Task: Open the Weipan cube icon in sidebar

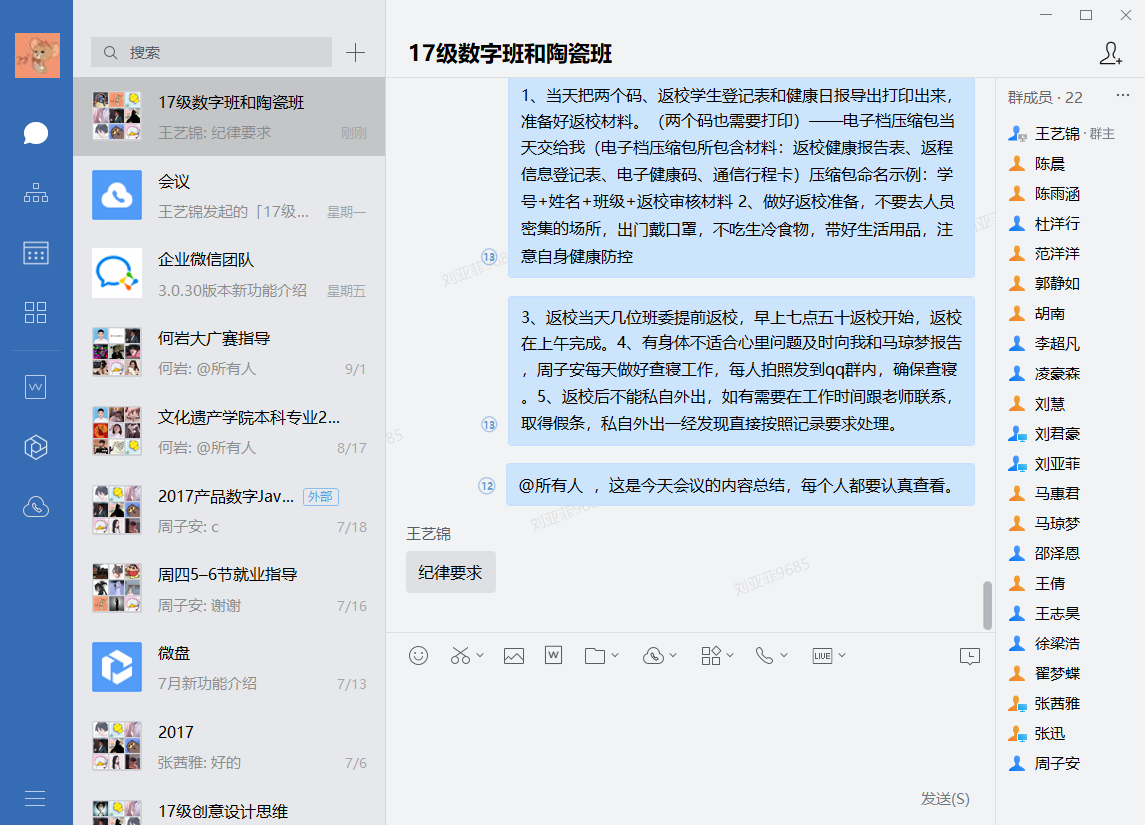Action: pyautogui.click(x=36, y=446)
